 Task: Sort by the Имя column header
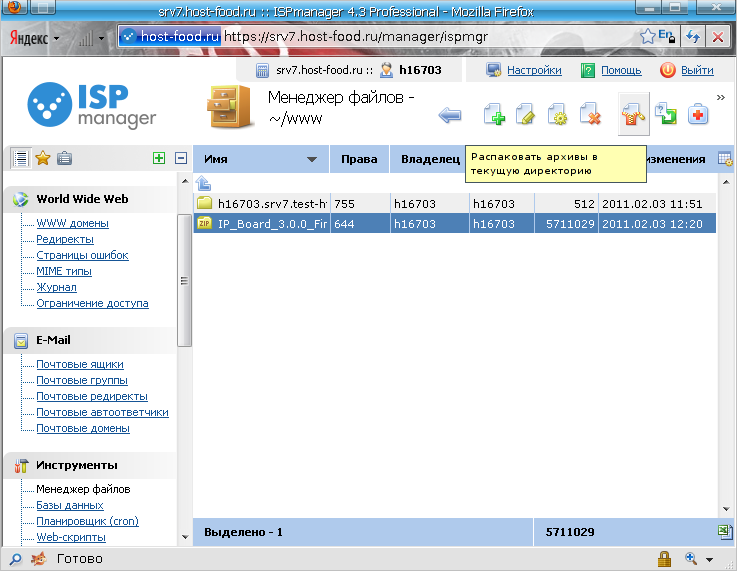260,159
